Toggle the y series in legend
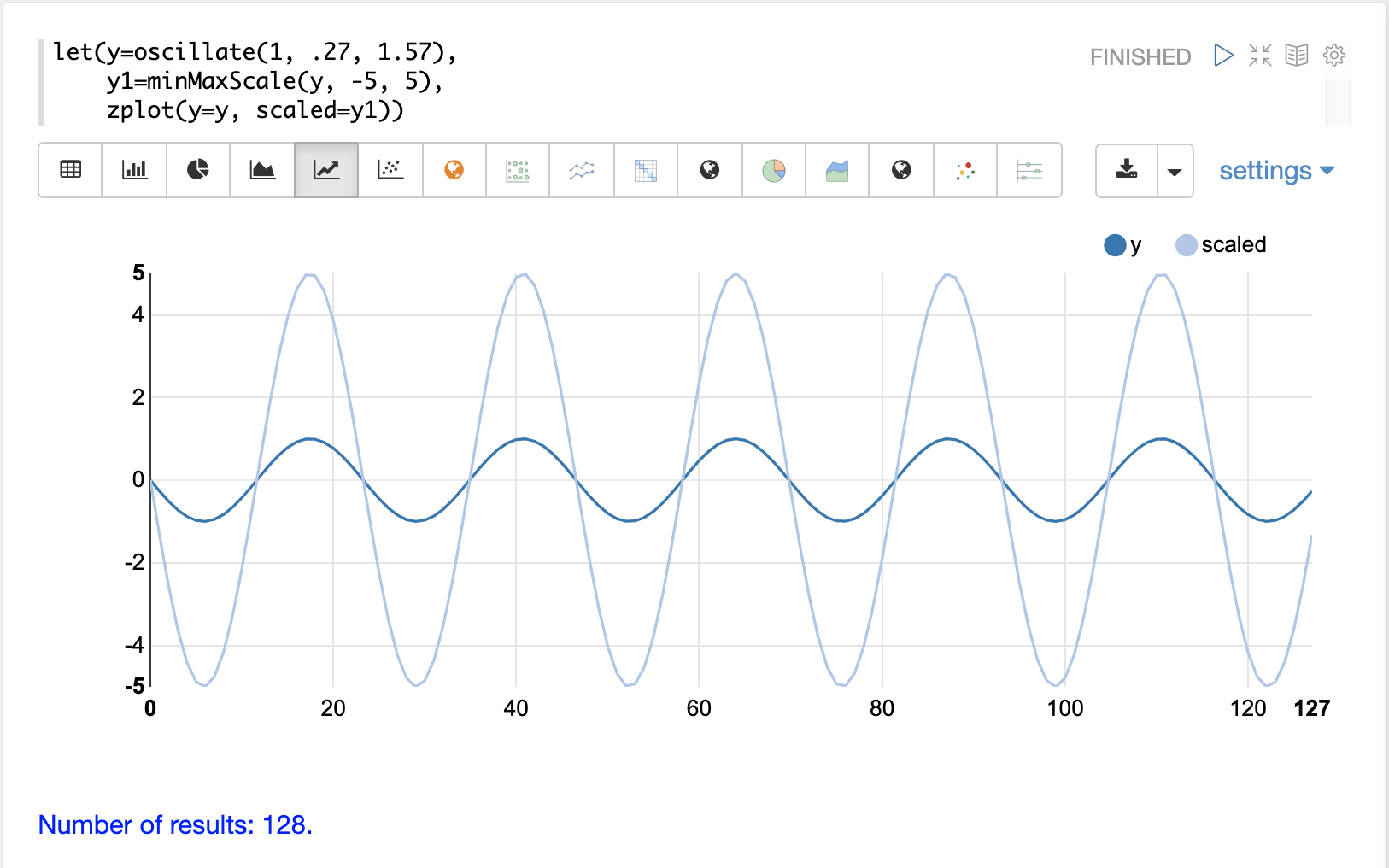Image resolution: width=1389 pixels, height=868 pixels. [1122, 245]
